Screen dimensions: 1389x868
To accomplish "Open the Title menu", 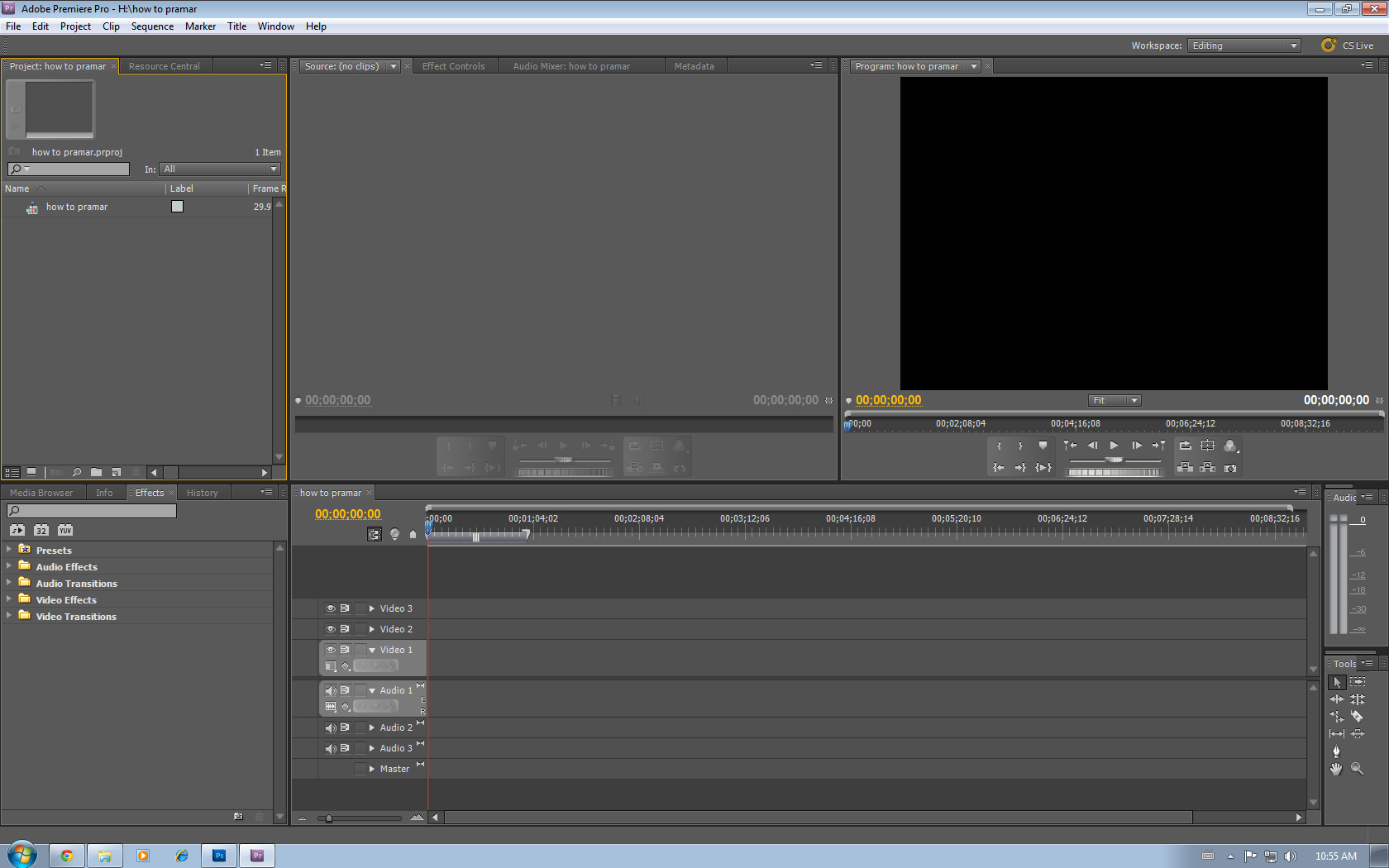I will point(236,26).
